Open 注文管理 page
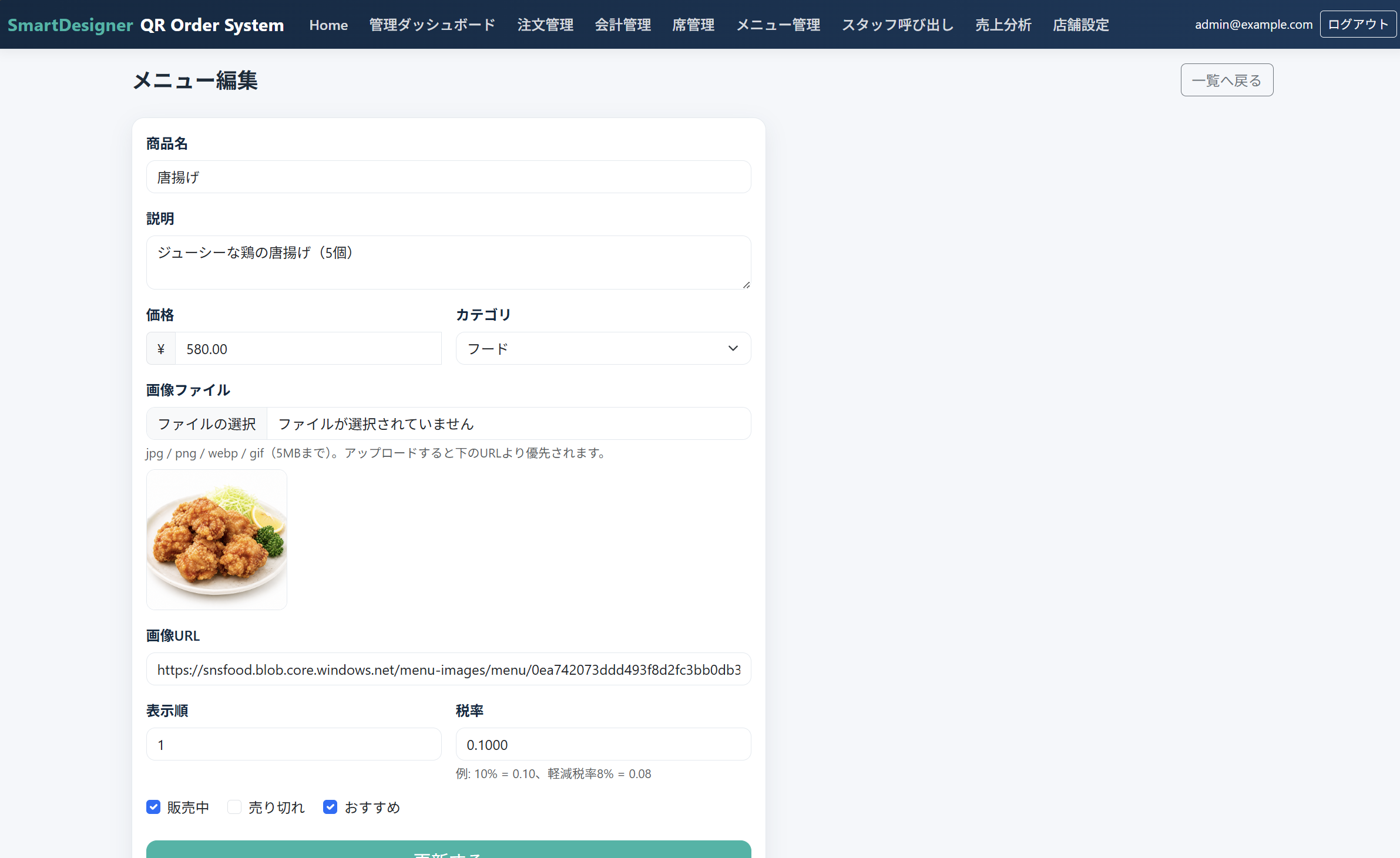Image resolution: width=1400 pixels, height=858 pixels. pyautogui.click(x=545, y=25)
